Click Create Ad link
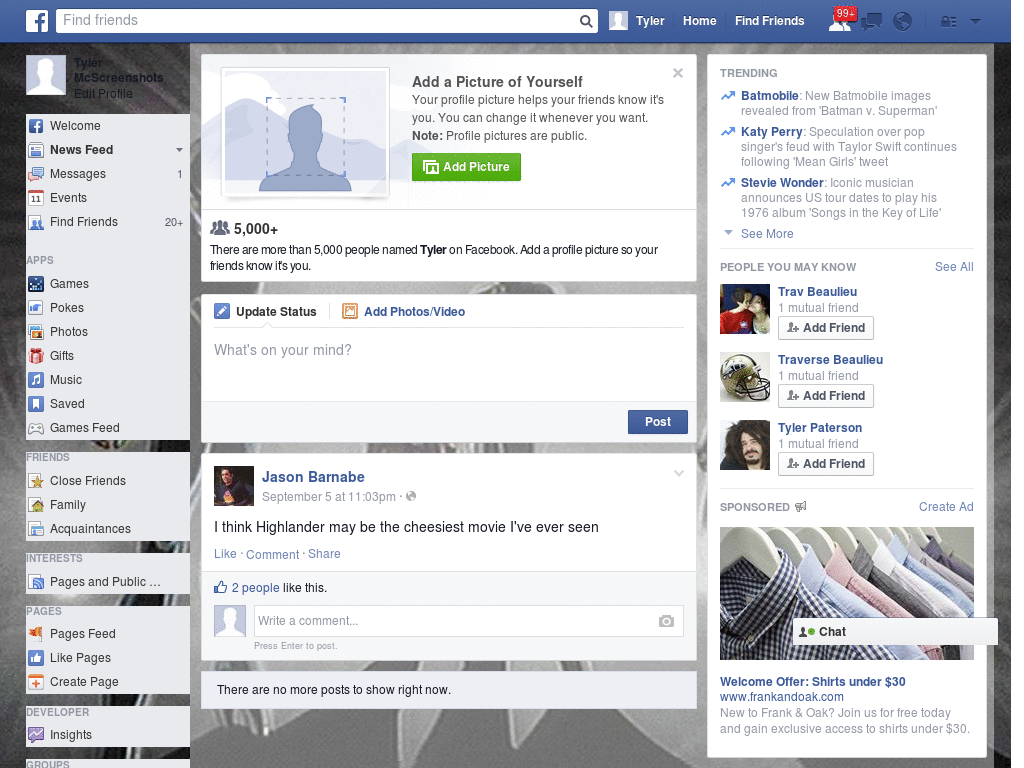 [x=946, y=507]
